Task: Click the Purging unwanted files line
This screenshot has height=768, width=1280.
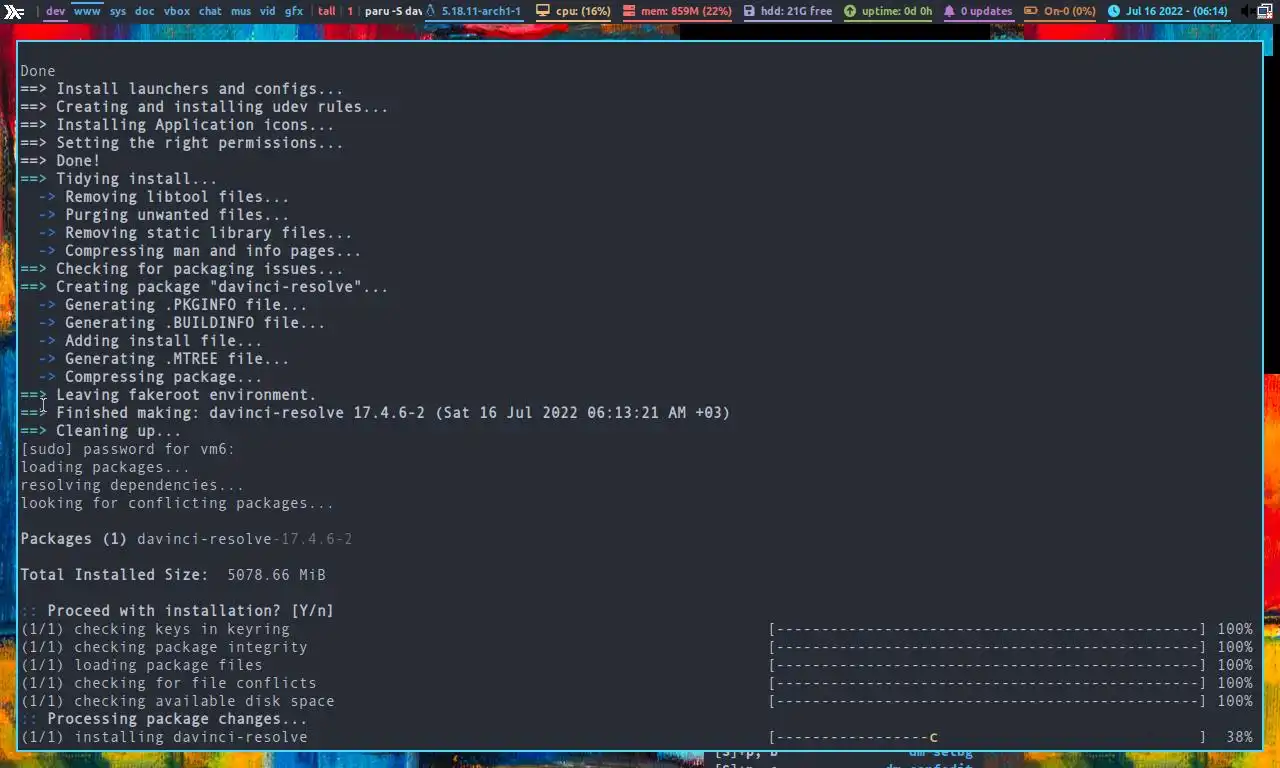Action: tap(164, 215)
